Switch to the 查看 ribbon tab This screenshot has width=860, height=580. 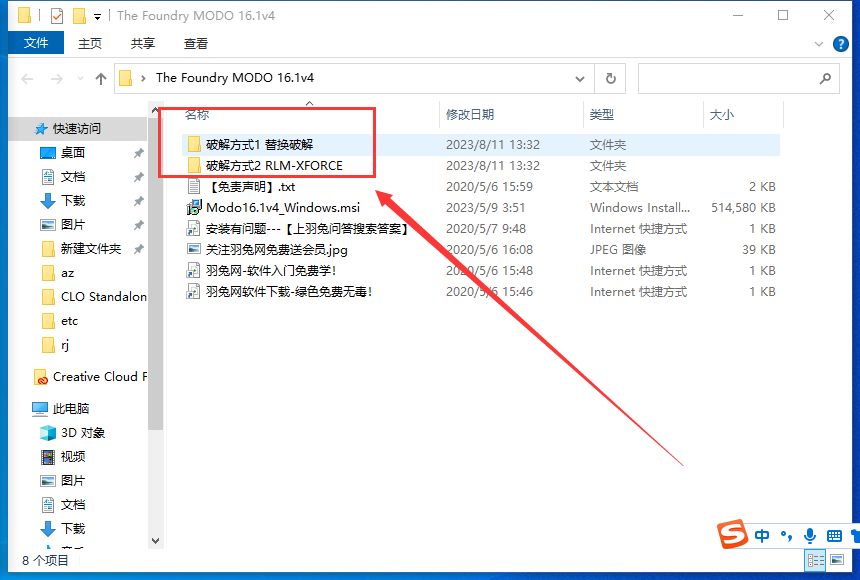pos(194,43)
